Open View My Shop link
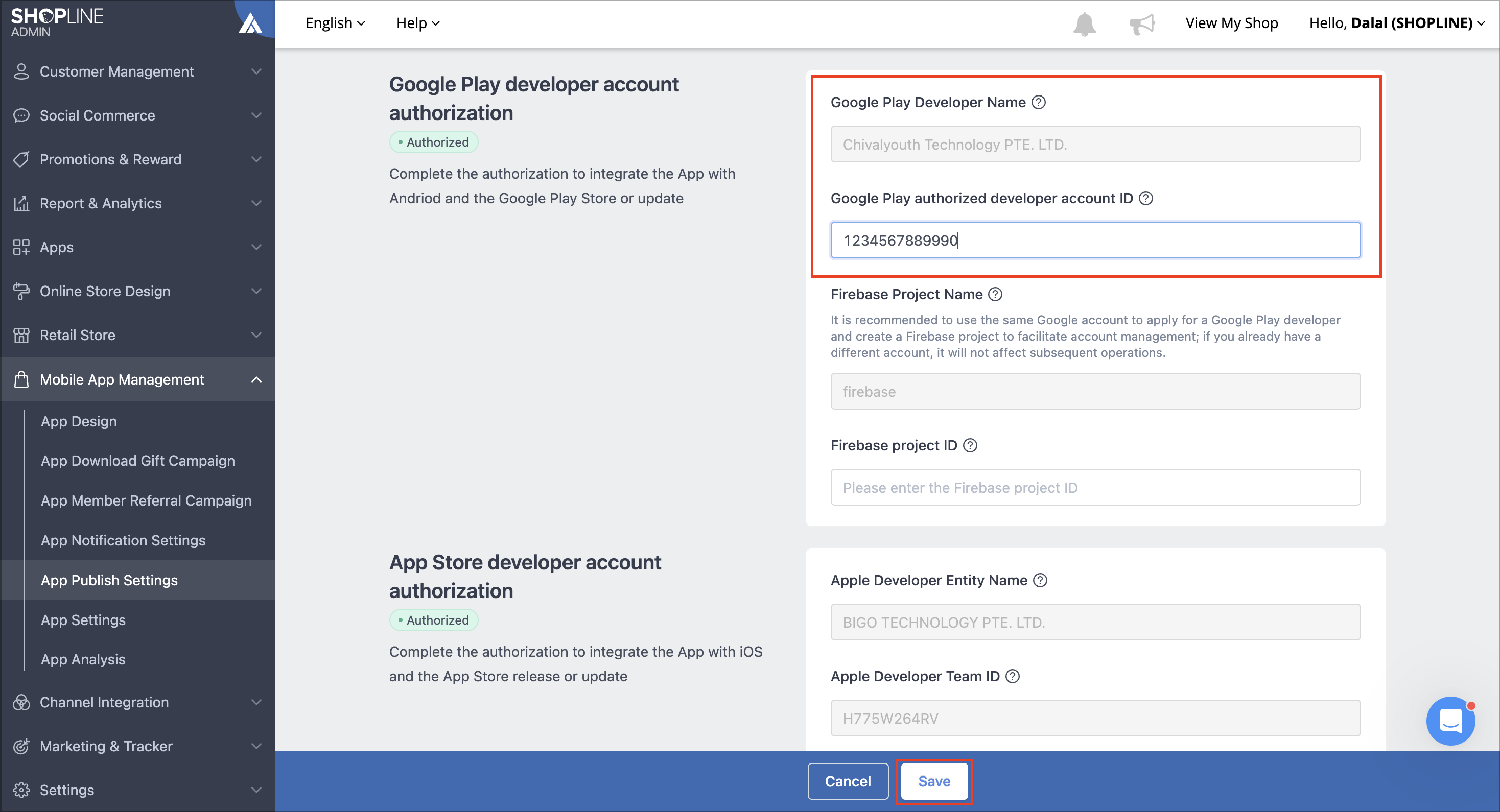 tap(1232, 22)
